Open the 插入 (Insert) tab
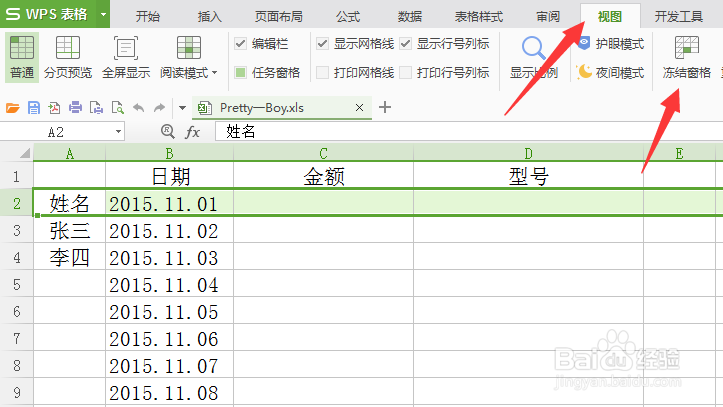 click(x=209, y=17)
